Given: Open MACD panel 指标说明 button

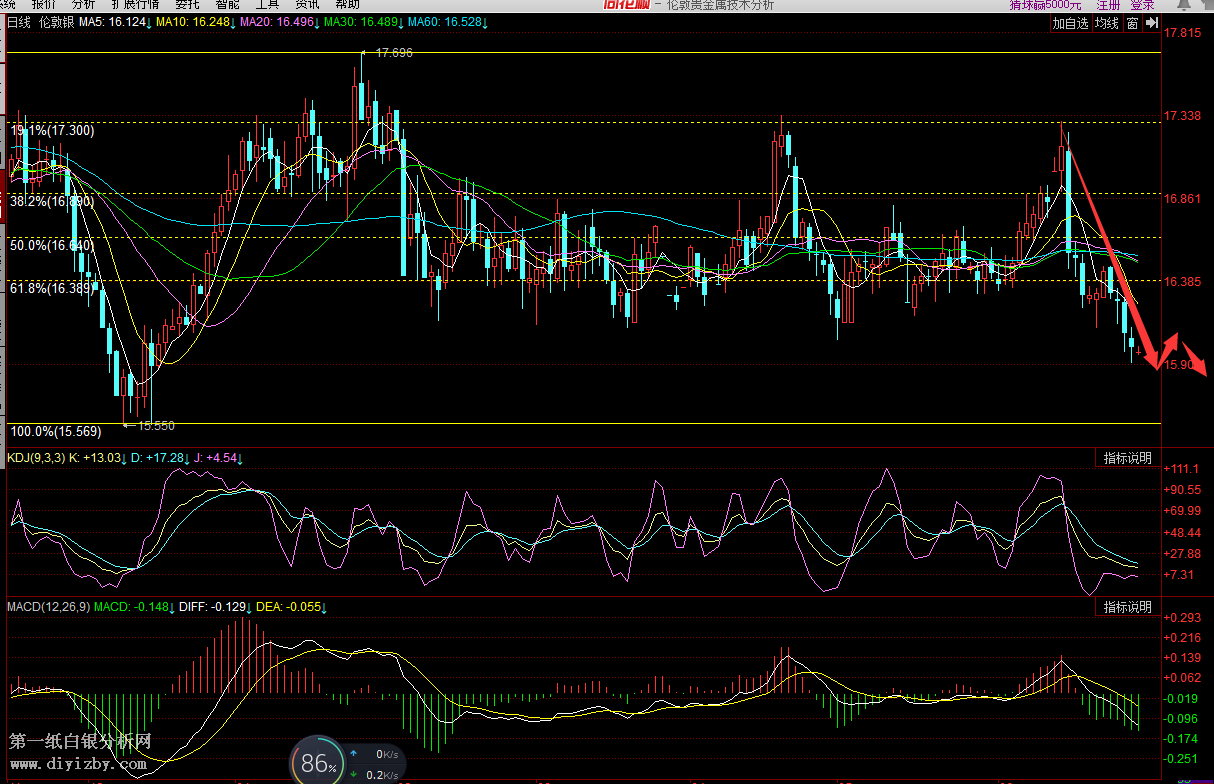Looking at the screenshot, I should pyautogui.click(x=1127, y=607).
